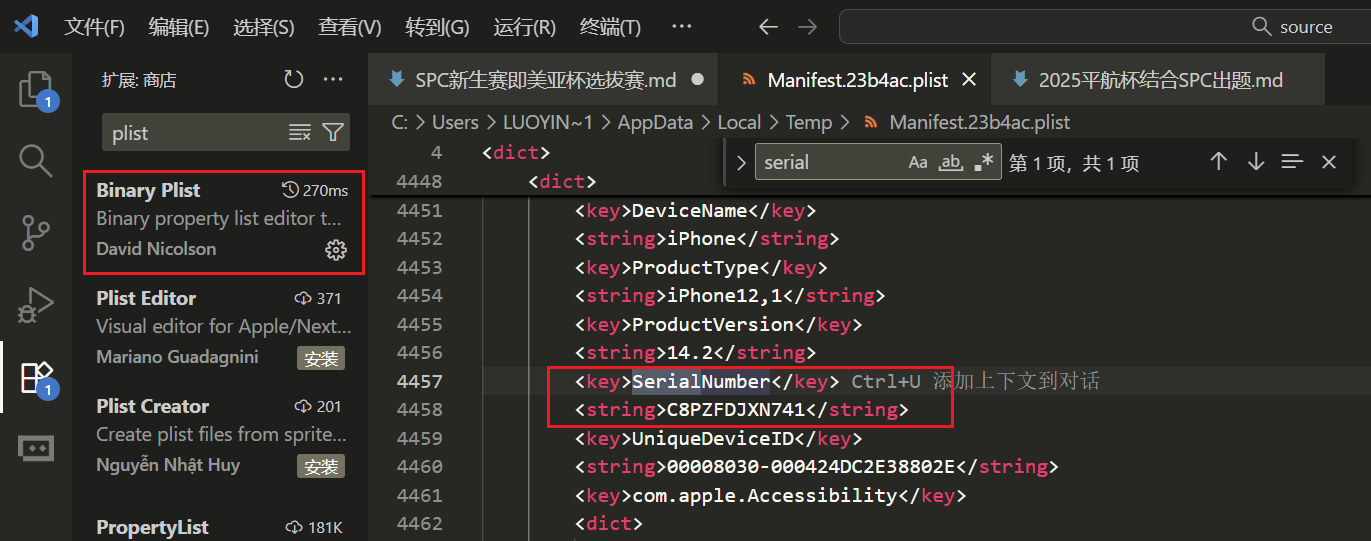Open the Source Control view
Viewport: 1371px width, 541px height.
[x=36, y=232]
